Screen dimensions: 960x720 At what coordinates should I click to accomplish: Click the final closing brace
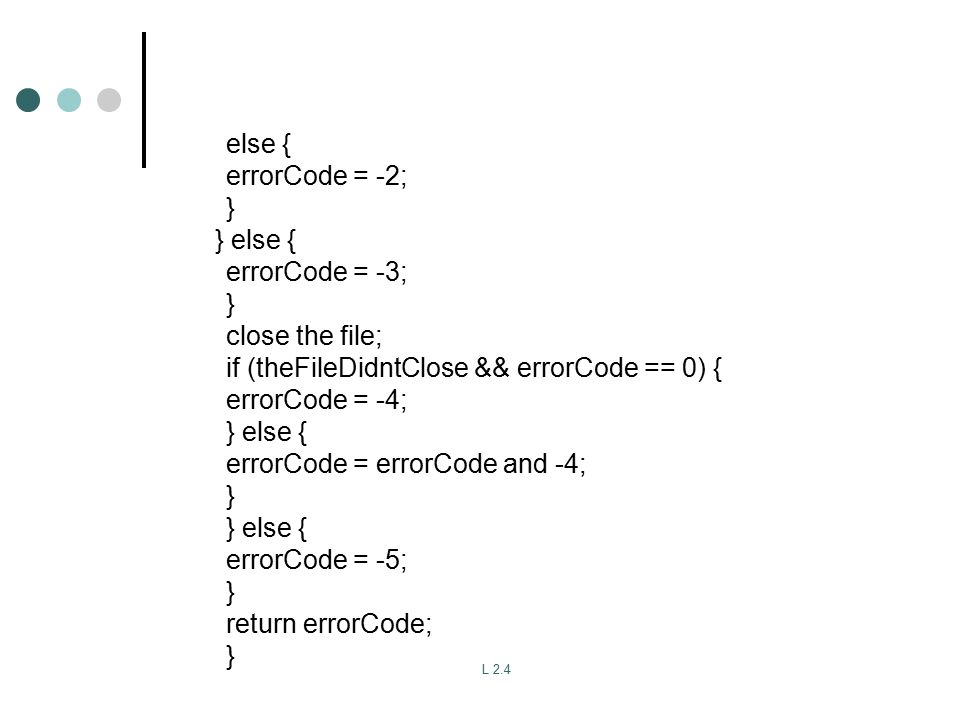click(230, 656)
